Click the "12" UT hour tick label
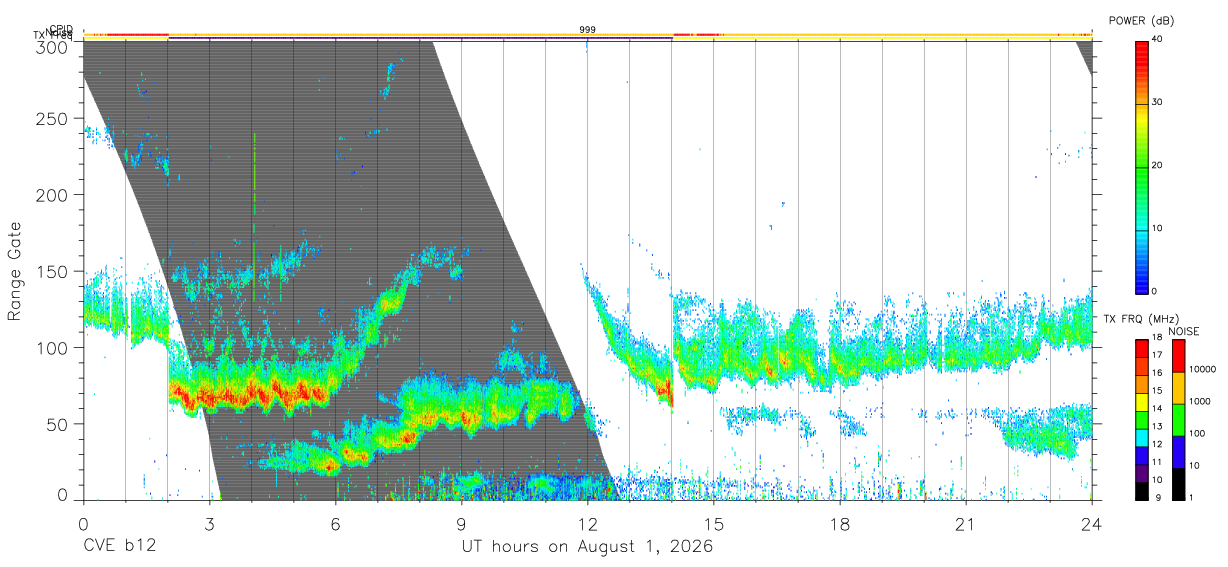 pyautogui.click(x=587, y=524)
